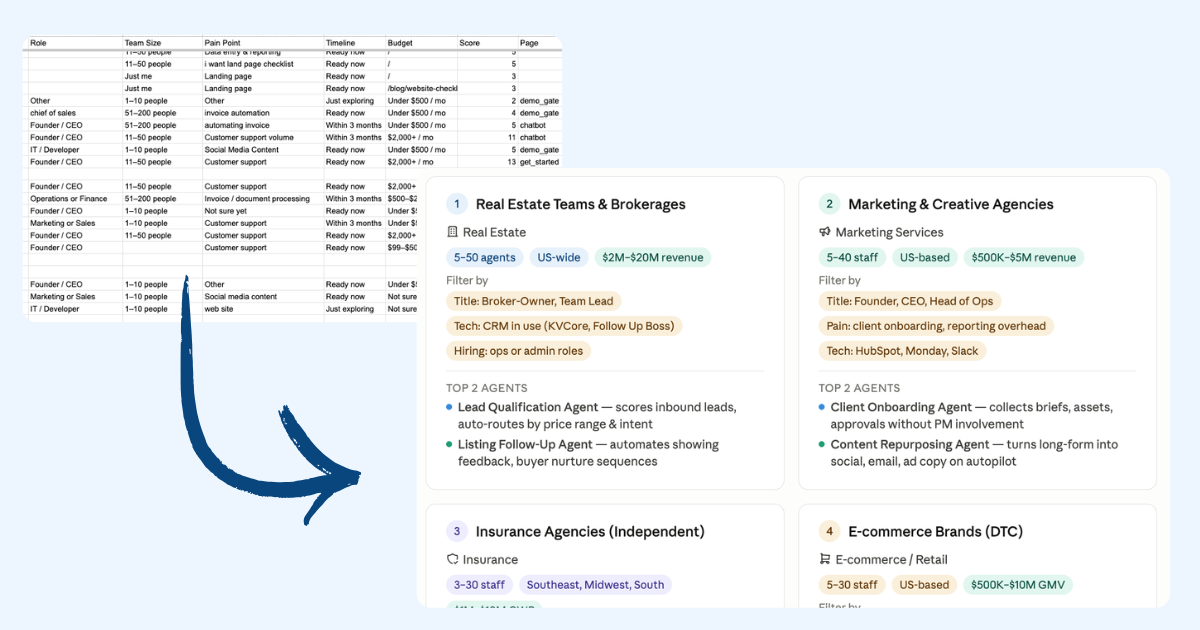Select the 'get_started' page cell
1200x630 pixels.
540,162
